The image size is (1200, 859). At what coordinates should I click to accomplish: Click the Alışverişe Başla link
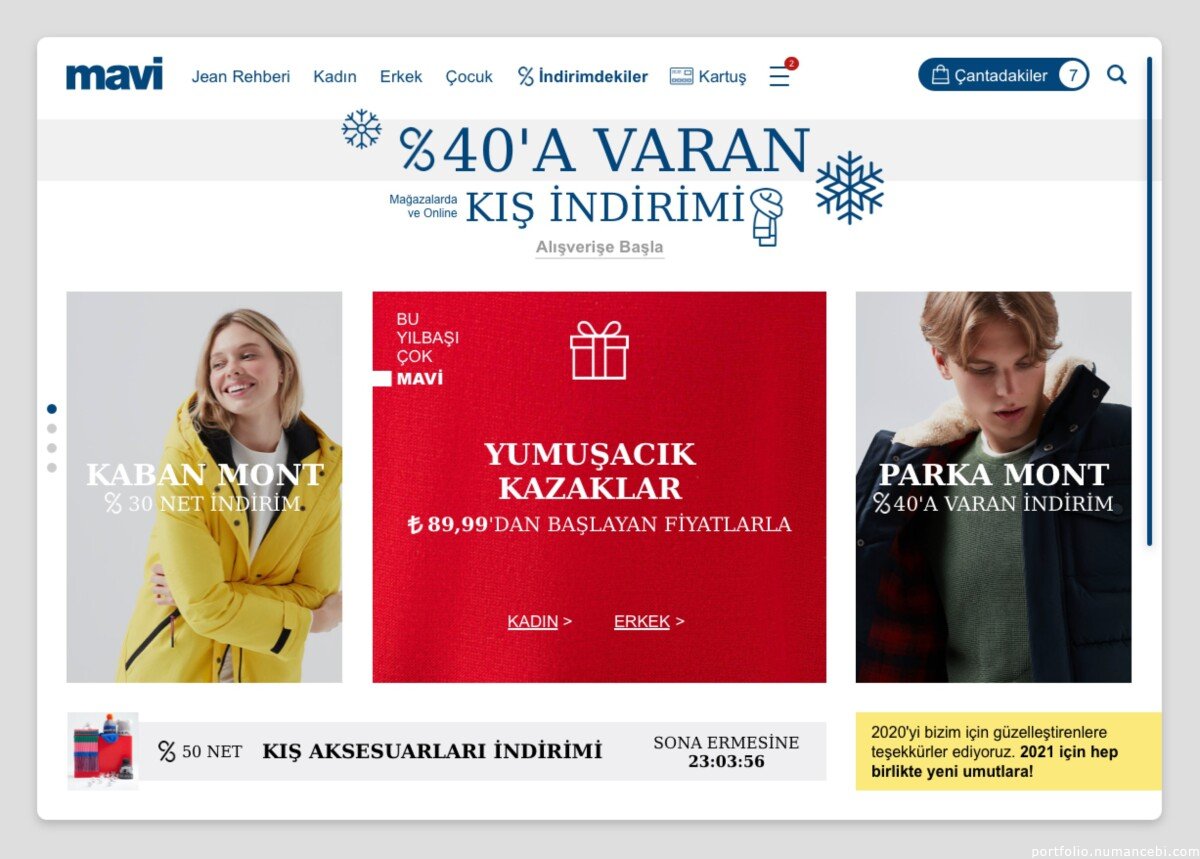[x=599, y=247]
